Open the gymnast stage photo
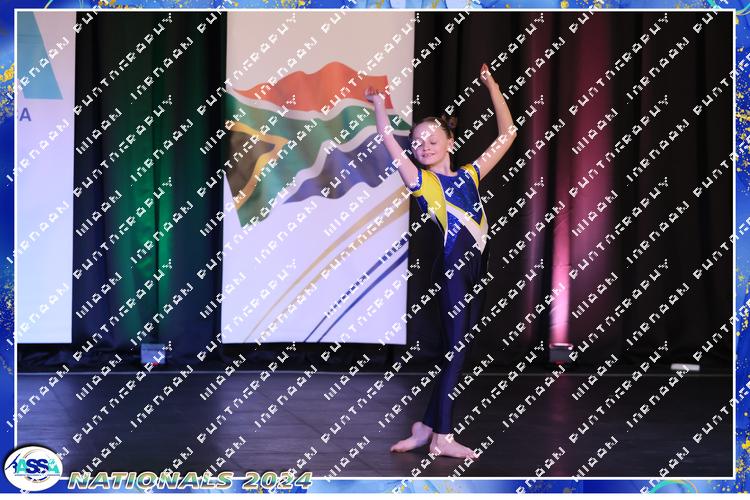 click(375, 244)
